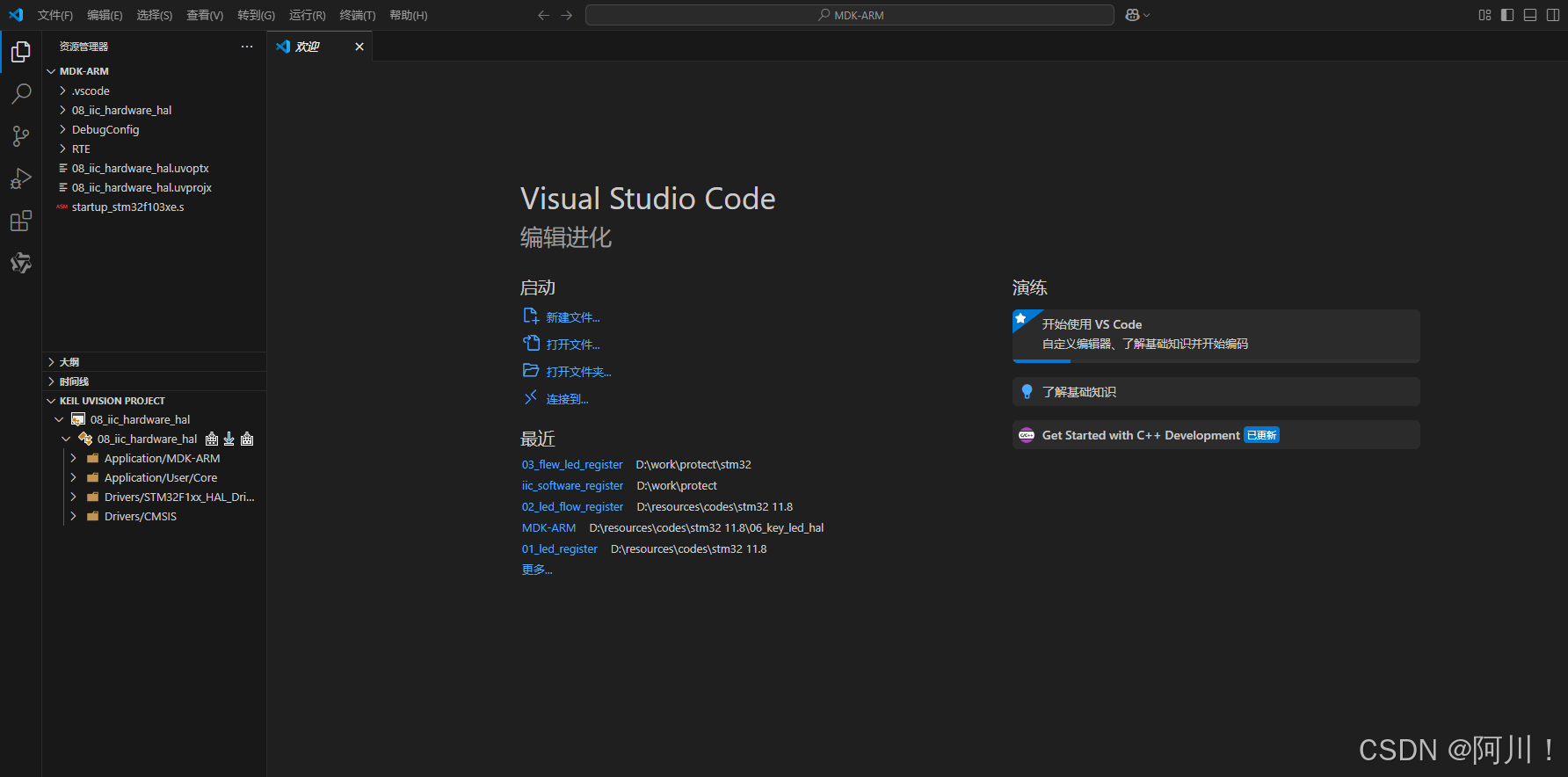Viewport: 1568px width, 777px height.
Task: Open recent project 03_flew_led_register
Action: 572,464
